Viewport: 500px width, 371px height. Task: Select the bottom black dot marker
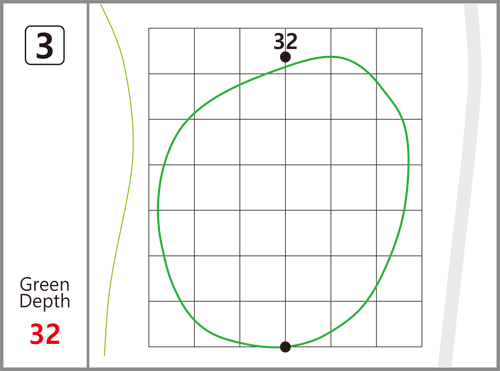pyautogui.click(x=285, y=347)
